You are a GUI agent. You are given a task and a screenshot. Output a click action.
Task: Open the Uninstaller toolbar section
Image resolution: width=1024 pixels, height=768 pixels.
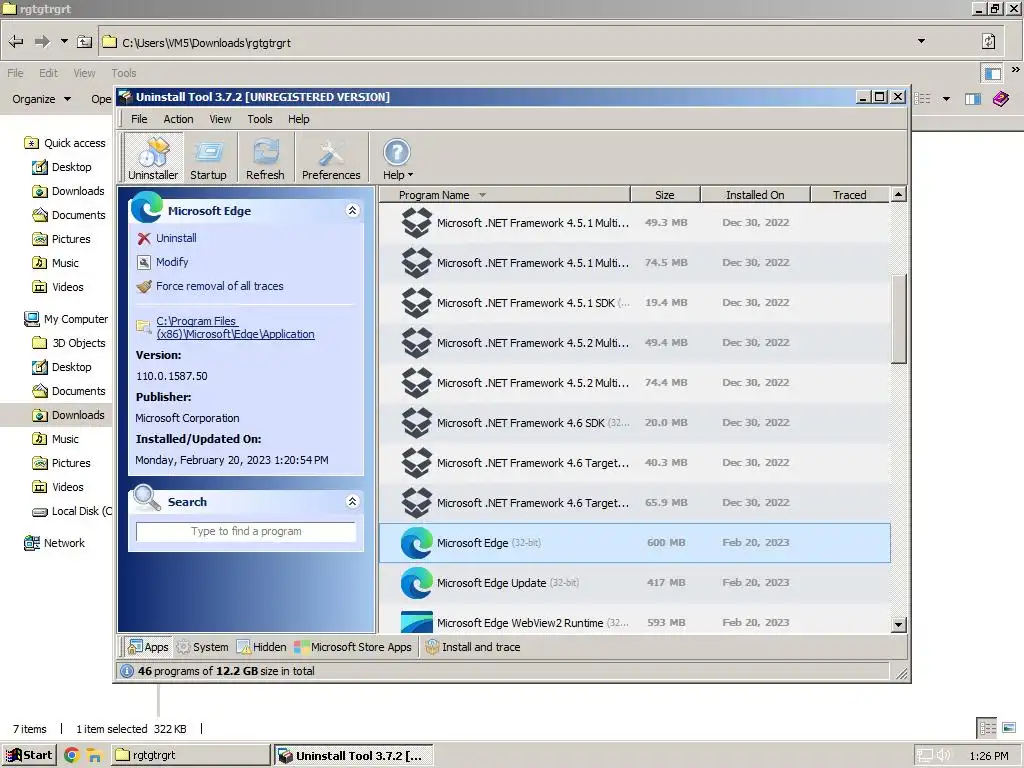[x=153, y=157]
